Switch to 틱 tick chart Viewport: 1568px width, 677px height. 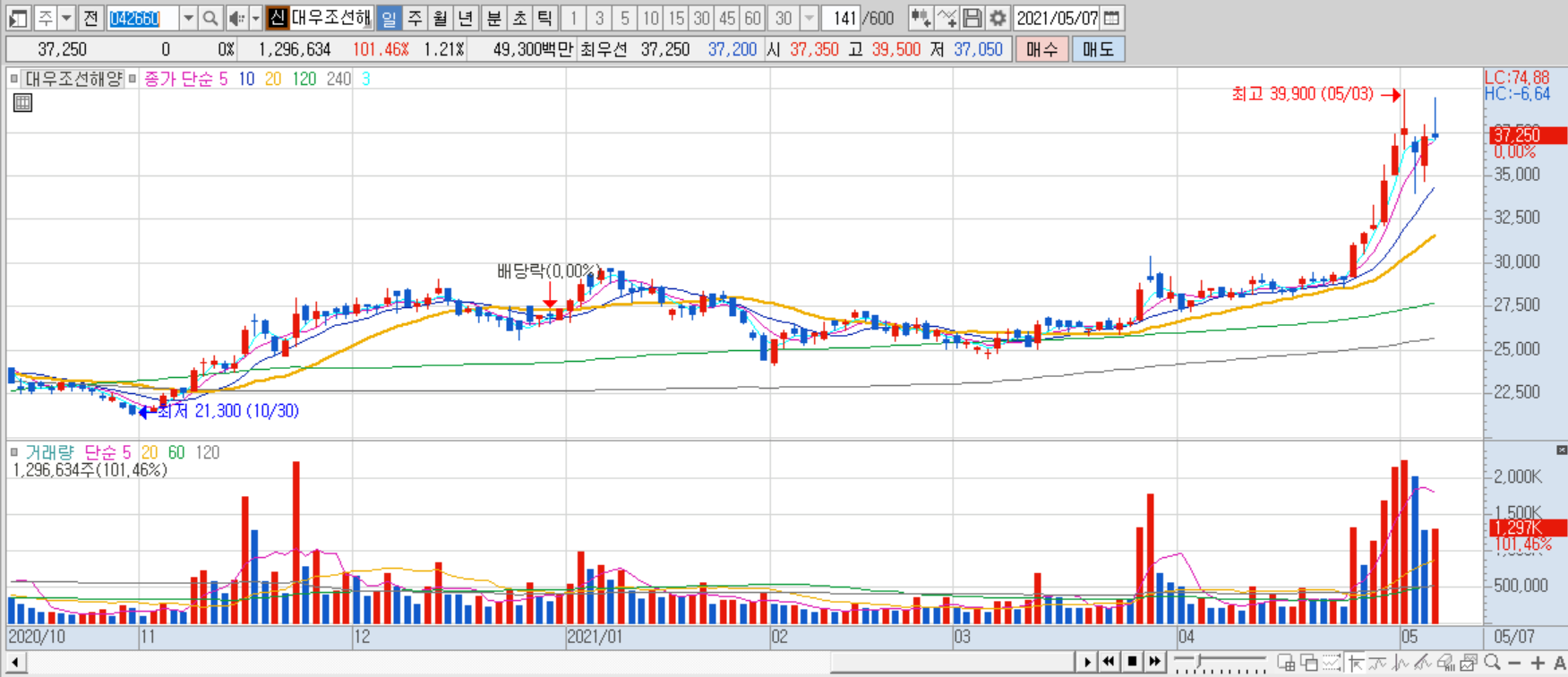click(x=544, y=18)
